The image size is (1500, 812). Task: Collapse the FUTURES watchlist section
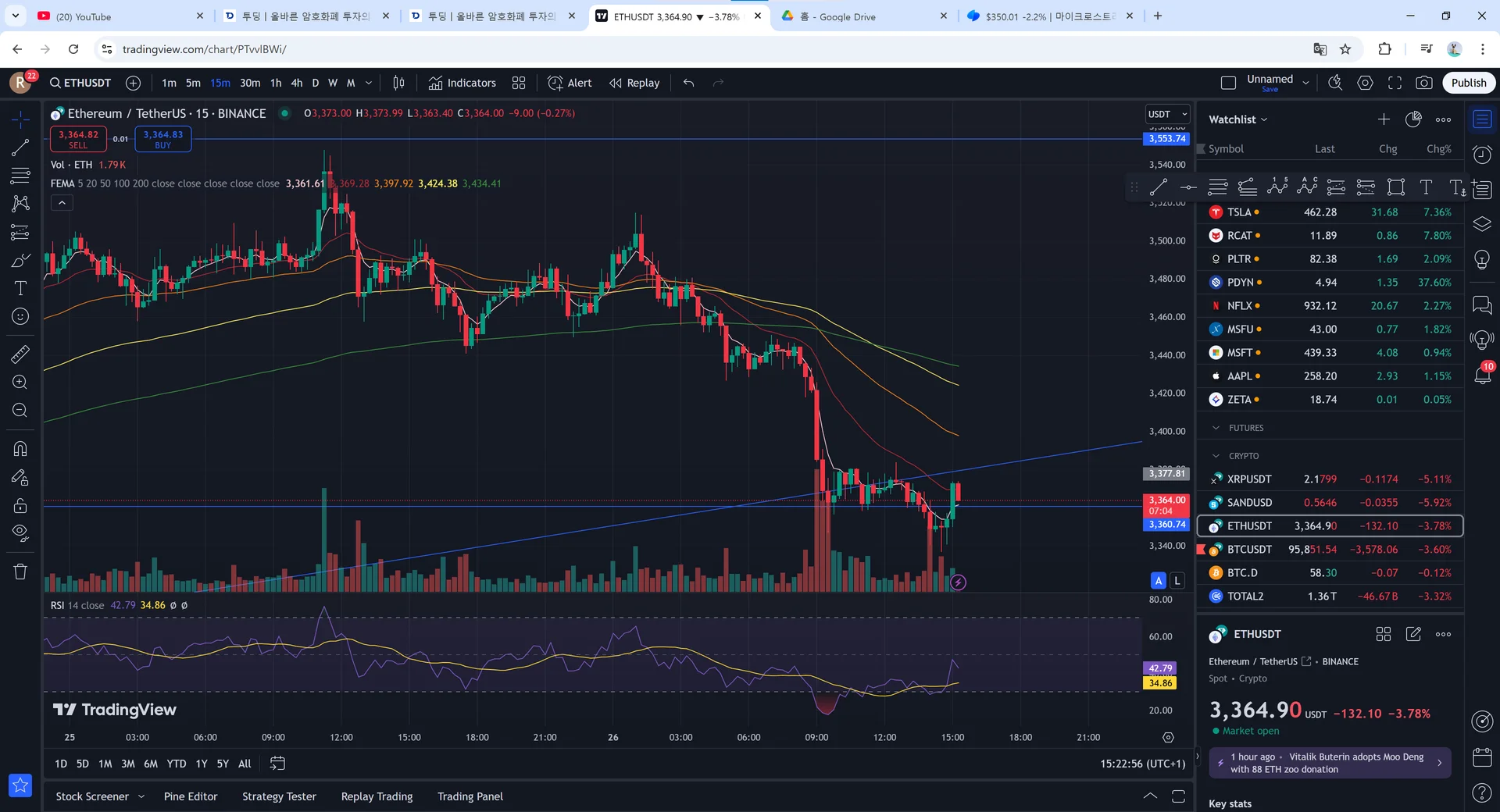[x=1216, y=428]
